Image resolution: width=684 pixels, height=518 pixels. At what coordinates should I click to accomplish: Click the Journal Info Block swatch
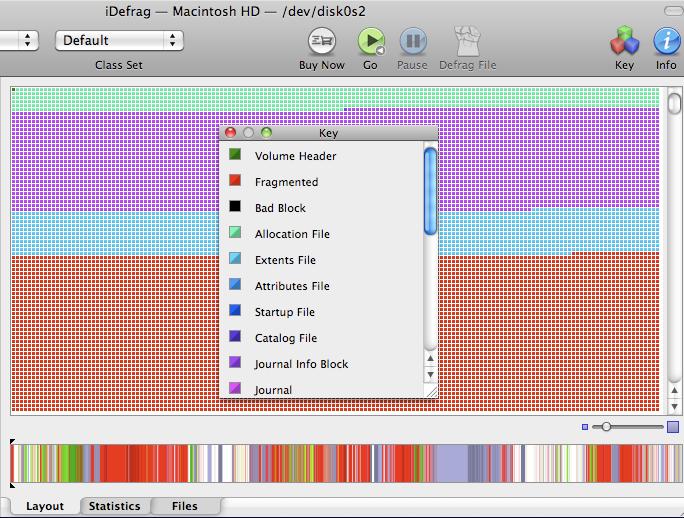click(235, 362)
